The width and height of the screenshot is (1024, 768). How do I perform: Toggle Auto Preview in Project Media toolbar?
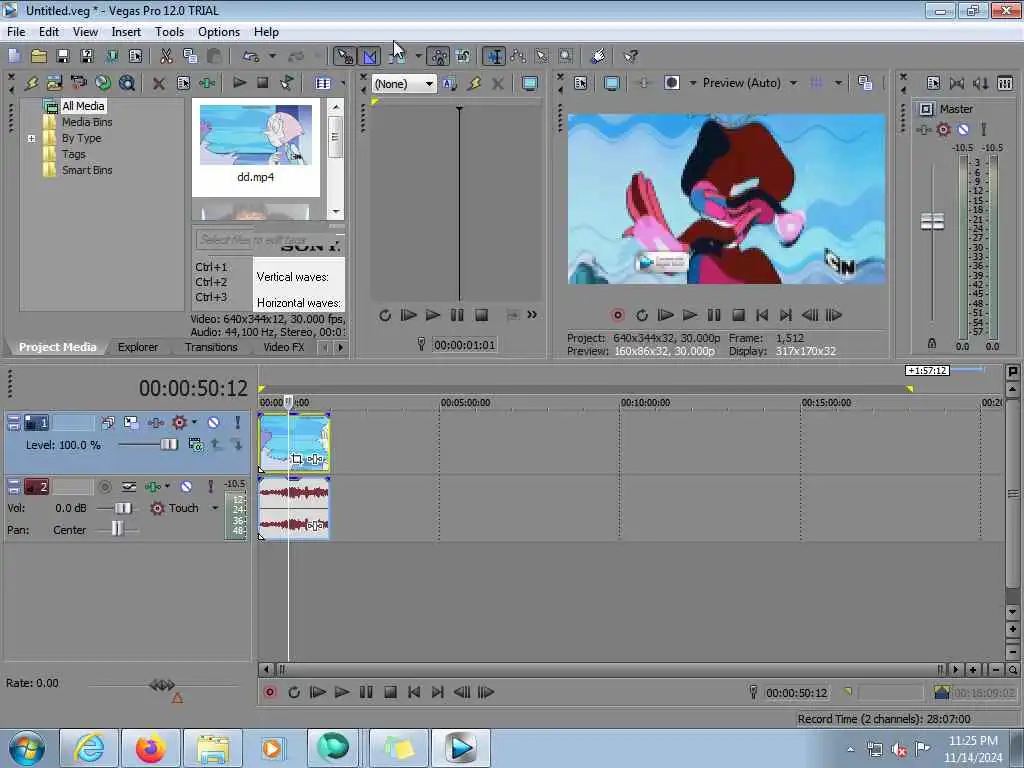pyautogui.click(x=287, y=83)
